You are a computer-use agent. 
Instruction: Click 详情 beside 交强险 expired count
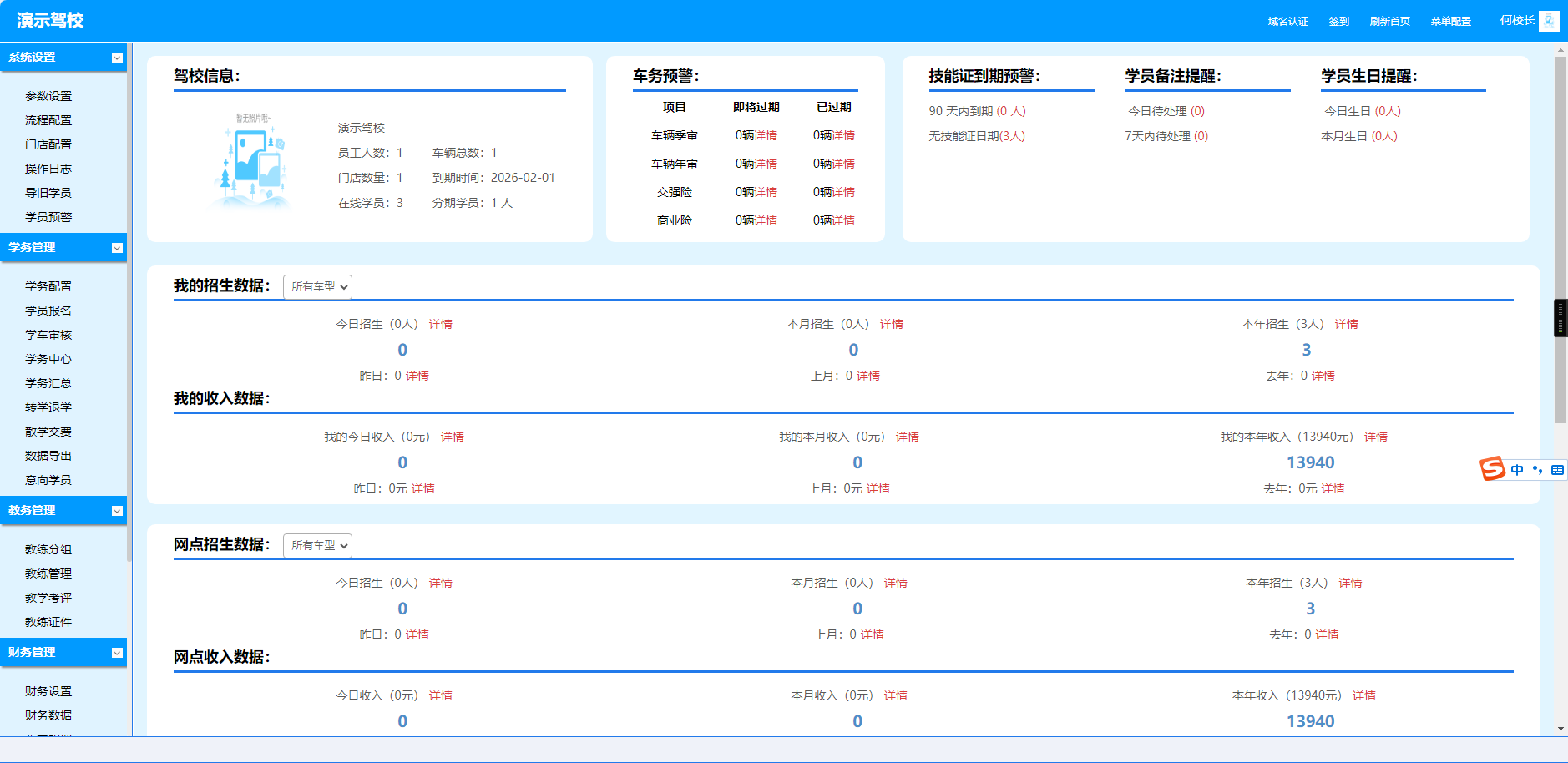tap(842, 191)
